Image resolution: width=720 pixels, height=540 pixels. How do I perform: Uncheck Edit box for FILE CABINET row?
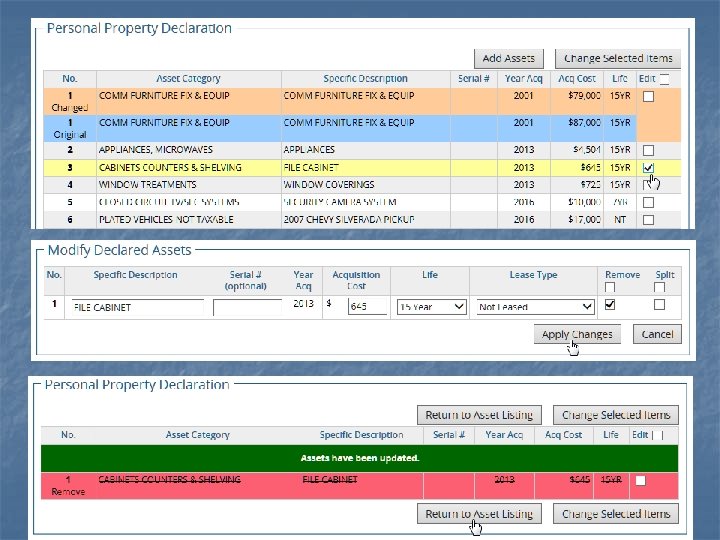tap(648, 168)
